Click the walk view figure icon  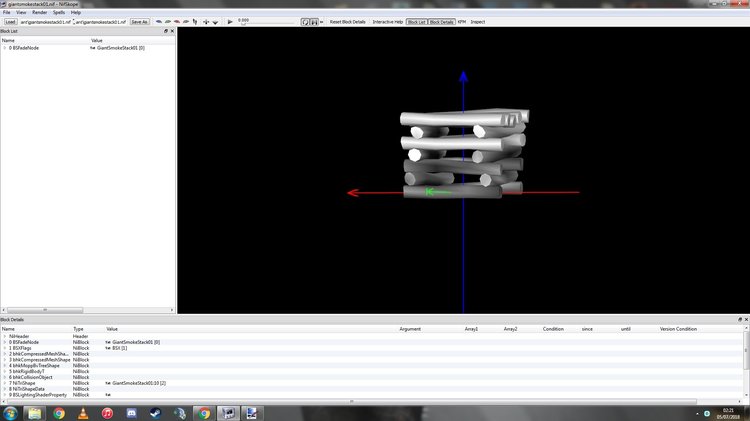195,22
